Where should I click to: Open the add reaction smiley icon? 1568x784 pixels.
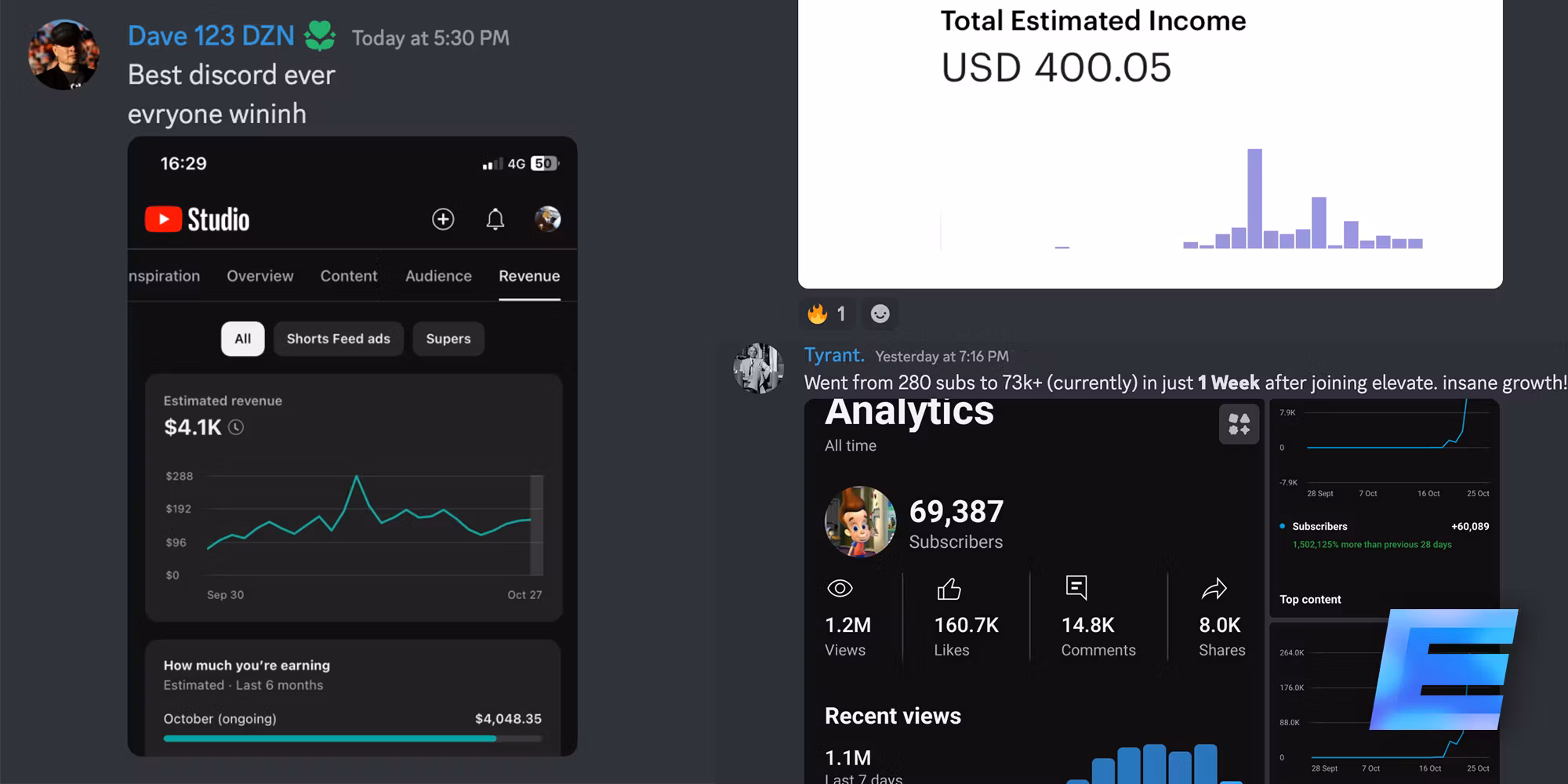point(880,314)
